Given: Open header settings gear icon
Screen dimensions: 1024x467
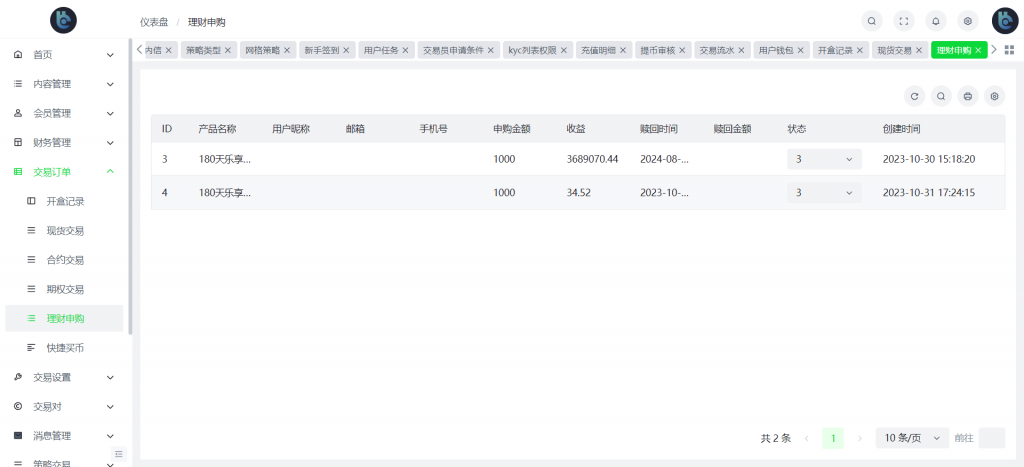Looking at the screenshot, I should tap(968, 22).
